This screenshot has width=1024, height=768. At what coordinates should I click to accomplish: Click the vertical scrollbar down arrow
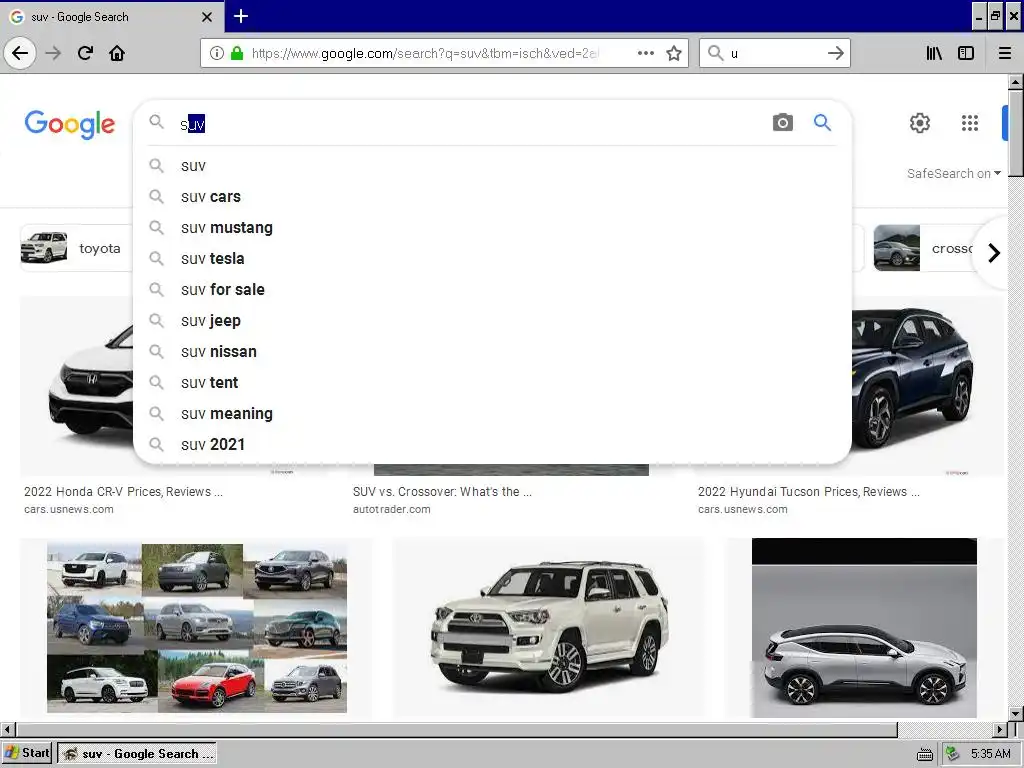click(1016, 714)
